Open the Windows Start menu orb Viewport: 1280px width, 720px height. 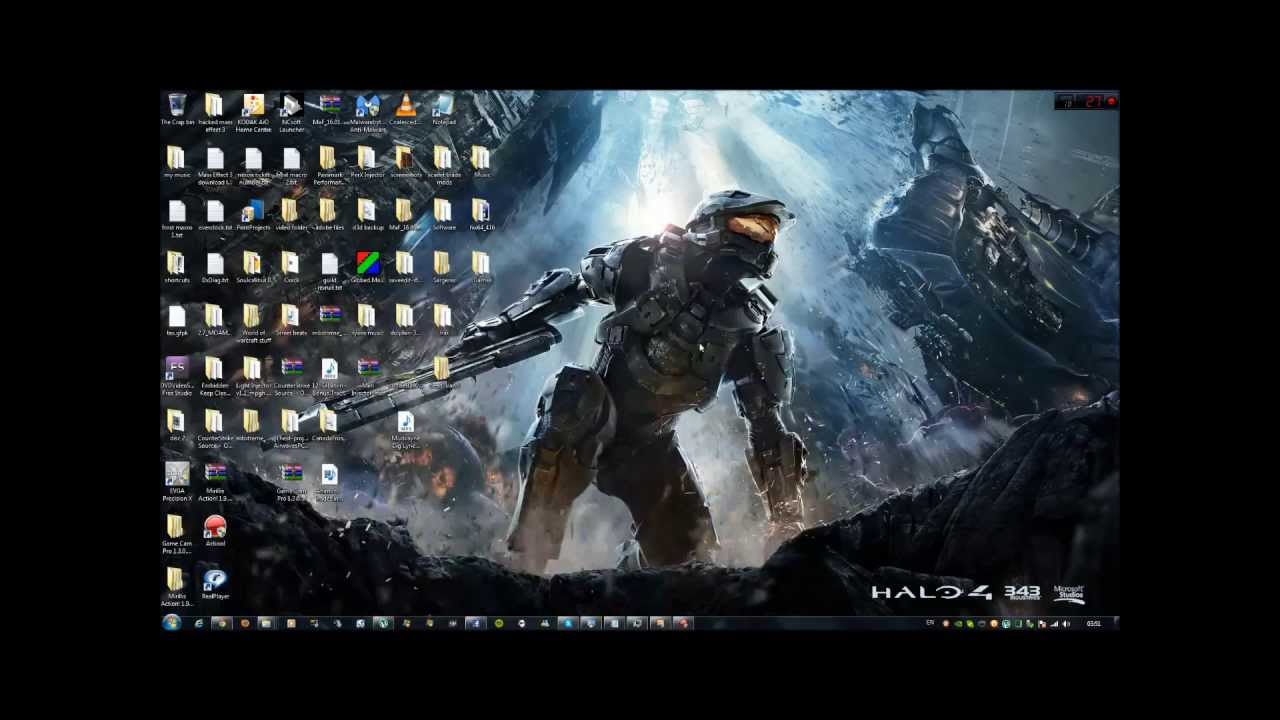[x=172, y=623]
